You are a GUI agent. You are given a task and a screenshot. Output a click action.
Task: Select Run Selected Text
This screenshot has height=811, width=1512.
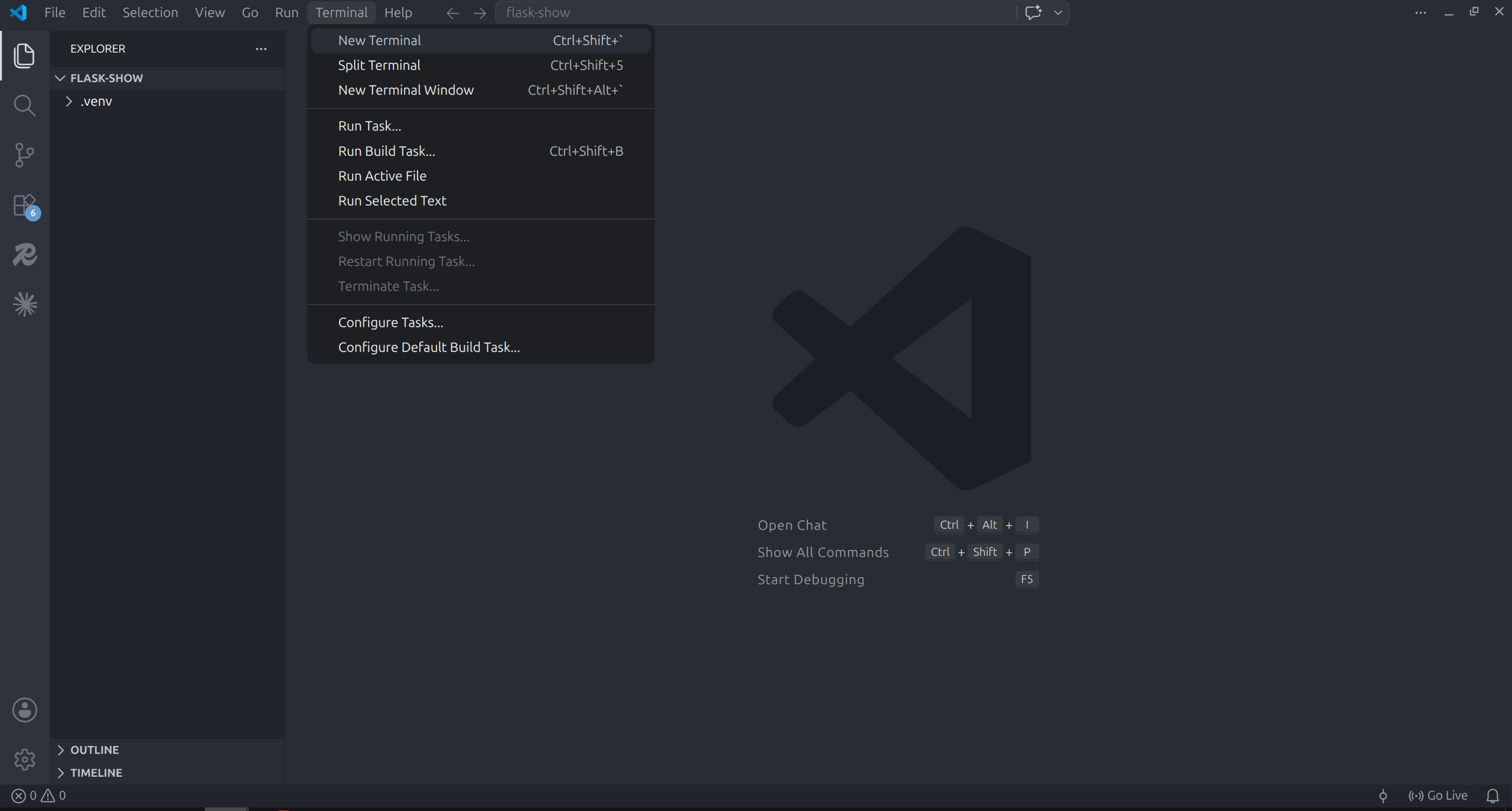(481, 201)
